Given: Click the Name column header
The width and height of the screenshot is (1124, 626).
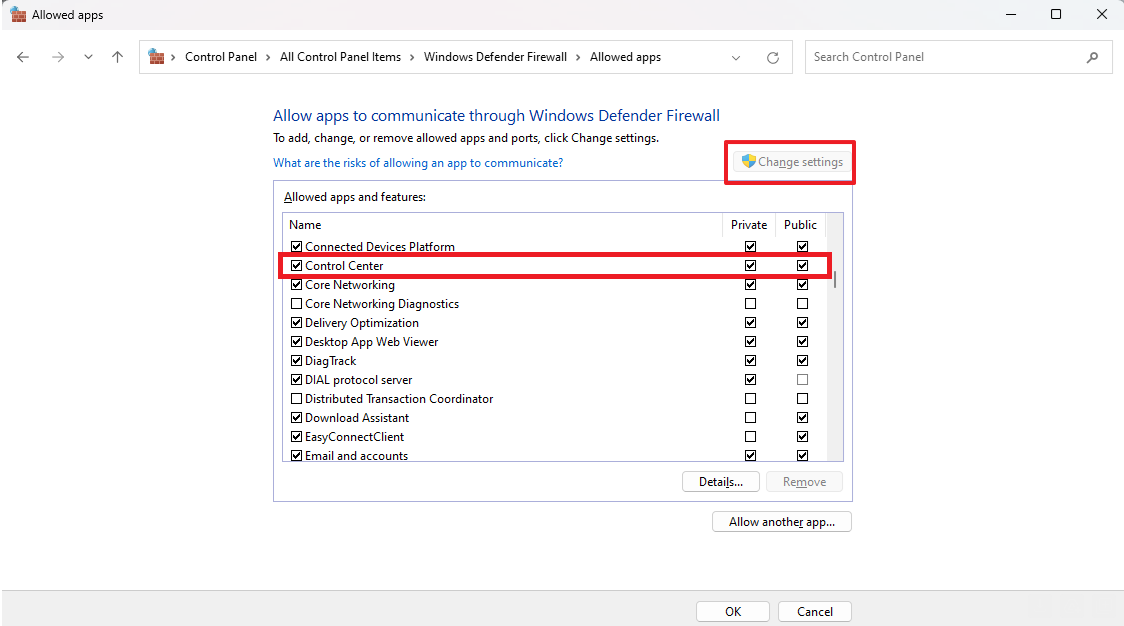Looking at the screenshot, I should coord(503,225).
